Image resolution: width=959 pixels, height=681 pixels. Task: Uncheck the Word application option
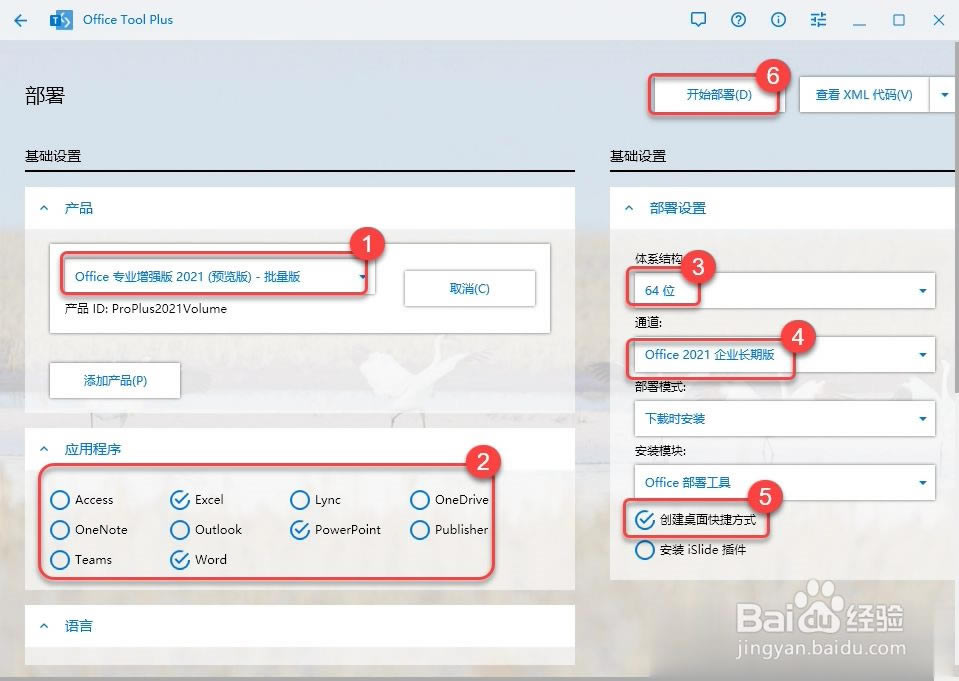coord(199,560)
